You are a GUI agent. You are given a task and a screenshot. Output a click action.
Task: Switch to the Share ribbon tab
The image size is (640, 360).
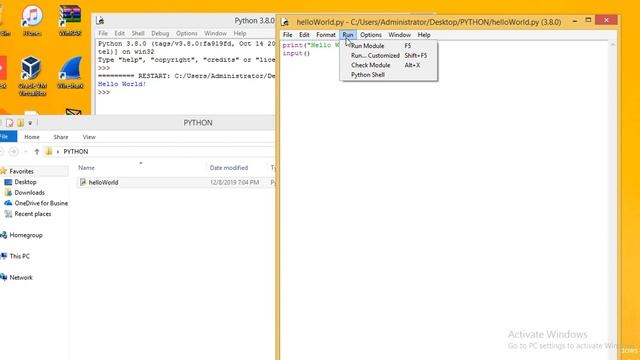pyautogui.click(x=61, y=137)
